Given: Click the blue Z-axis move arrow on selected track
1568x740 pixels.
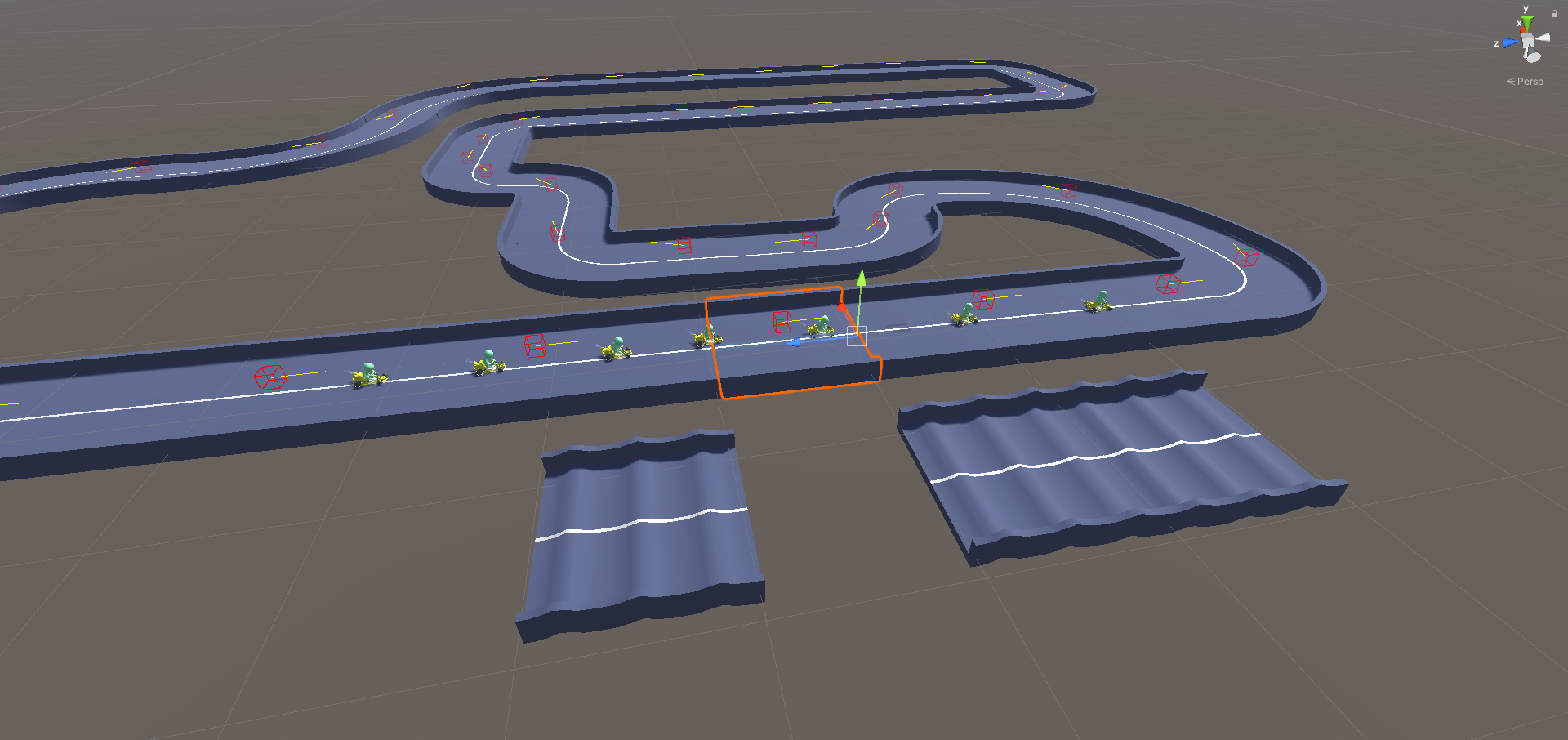Looking at the screenshot, I should pyautogui.click(x=793, y=343).
